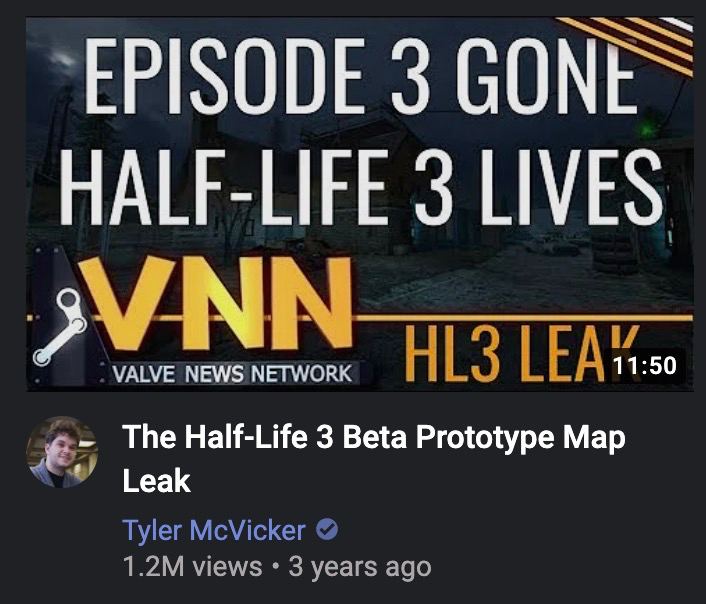Screen dimensions: 706x604
Task: Open "The Half-Life 3 Beta Prototype Map" title
Action: pyautogui.click(x=374, y=437)
